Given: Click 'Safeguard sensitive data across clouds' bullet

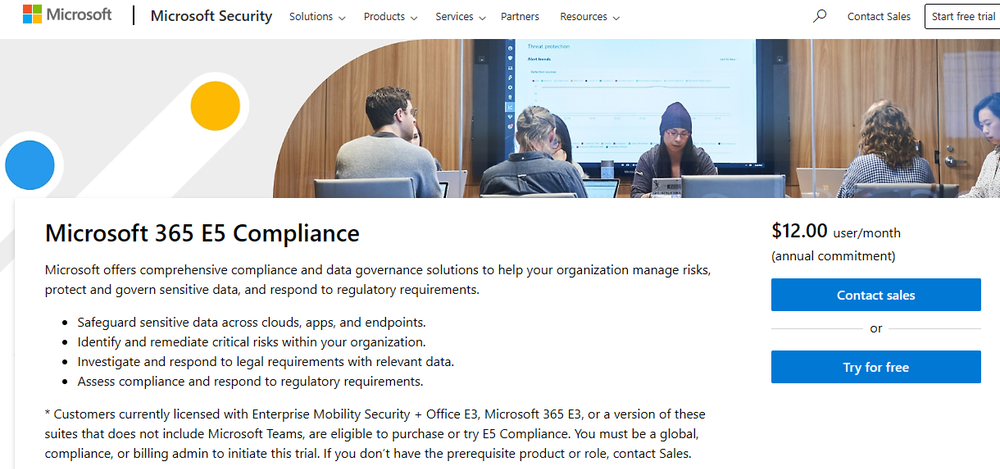Looking at the screenshot, I should [x=251, y=322].
